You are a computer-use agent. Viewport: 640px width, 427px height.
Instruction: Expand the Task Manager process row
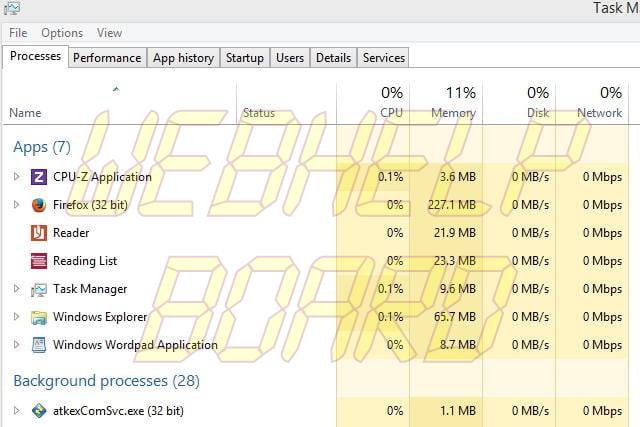[x=16, y=289]
